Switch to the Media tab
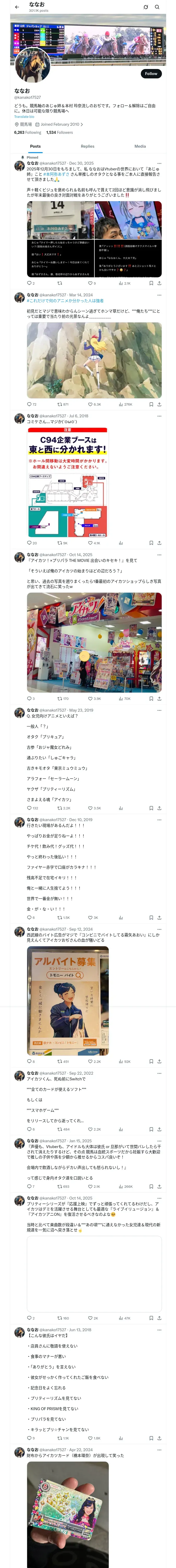This screenshot has height=1568, width=176. click(x=140, y=146)
